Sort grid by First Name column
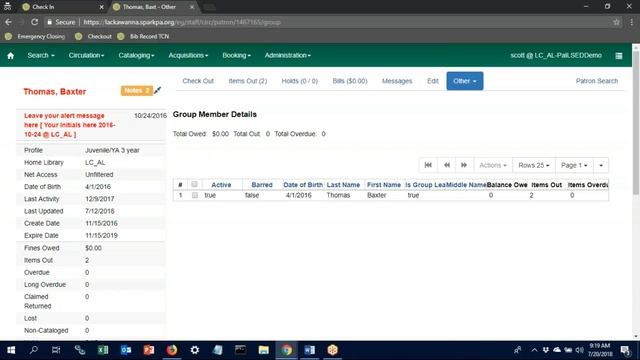Viewport: 640px width, 360px height. (x=384, y=184)
